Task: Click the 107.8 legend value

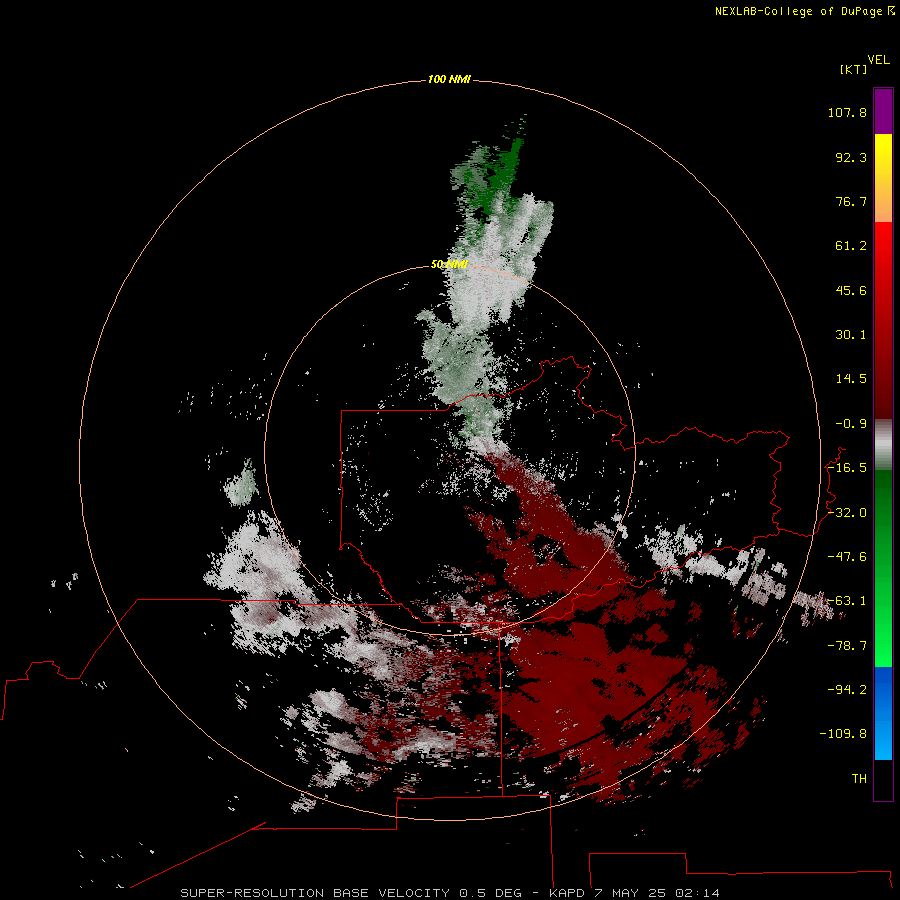Action: coord(847,112)
